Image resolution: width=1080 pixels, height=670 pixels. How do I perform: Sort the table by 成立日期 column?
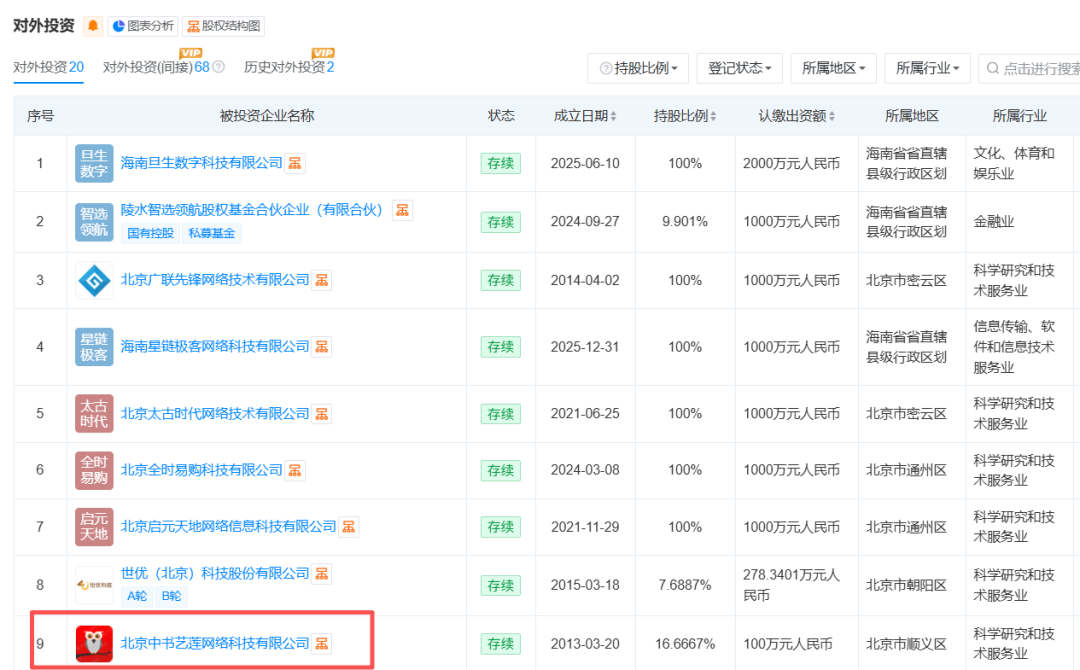[x=585, y=115]
